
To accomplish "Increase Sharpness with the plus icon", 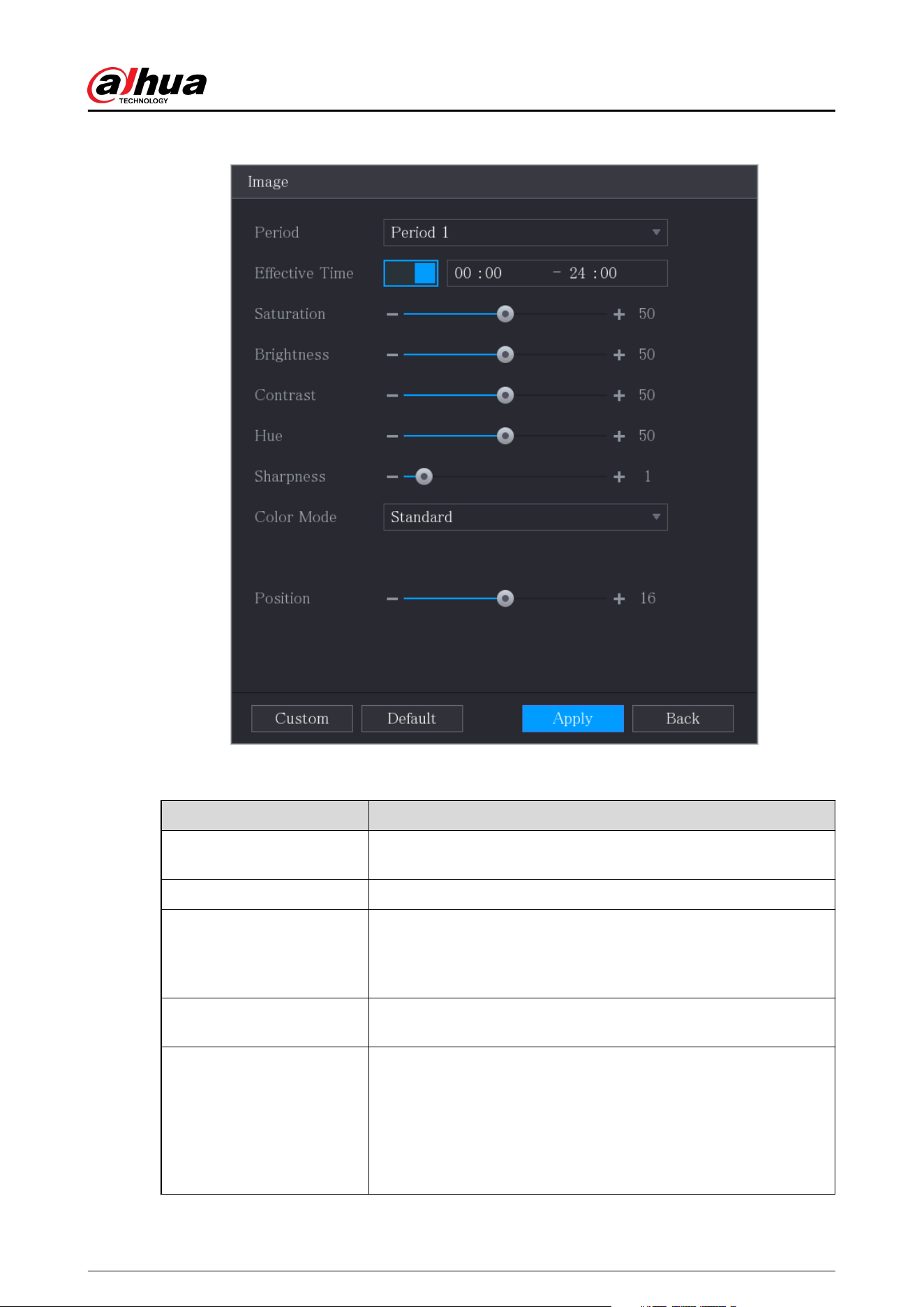I will tap(619, 477).
